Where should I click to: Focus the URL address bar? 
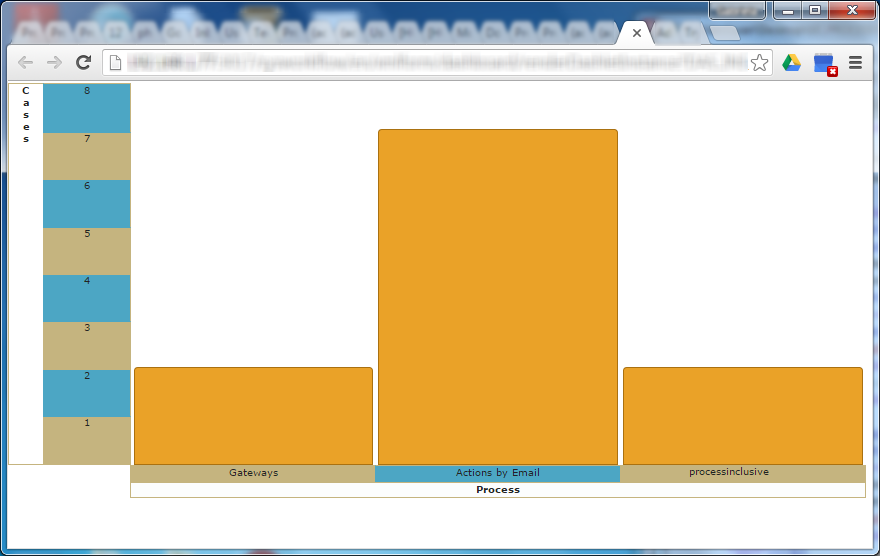(x=430, y=63)
